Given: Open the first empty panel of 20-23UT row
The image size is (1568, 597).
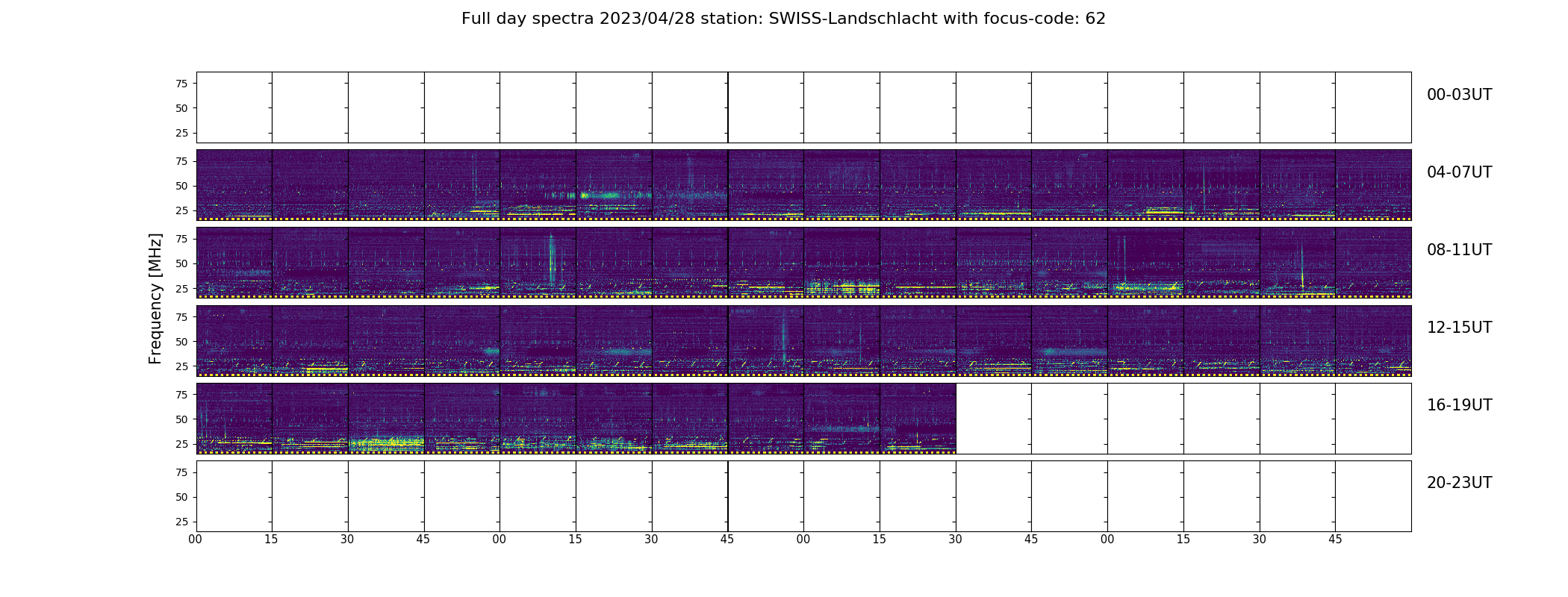Looking at the screenshot, I should [x=234, y=496].
